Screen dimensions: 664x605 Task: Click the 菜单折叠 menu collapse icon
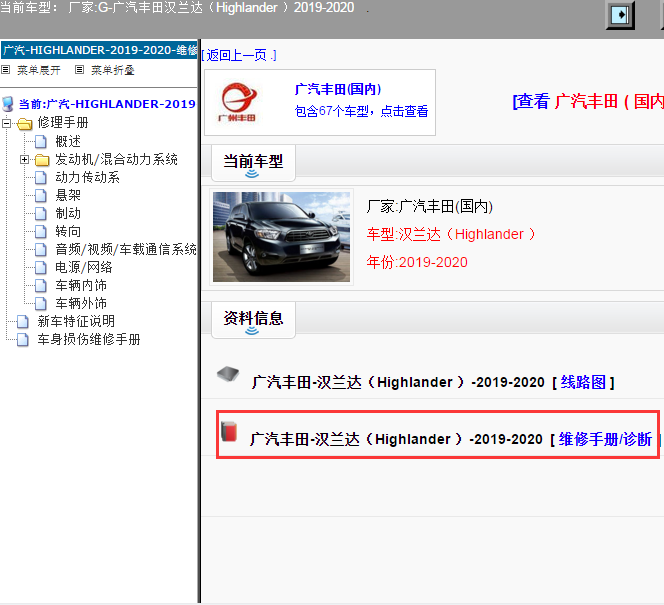tap(79, 69)
